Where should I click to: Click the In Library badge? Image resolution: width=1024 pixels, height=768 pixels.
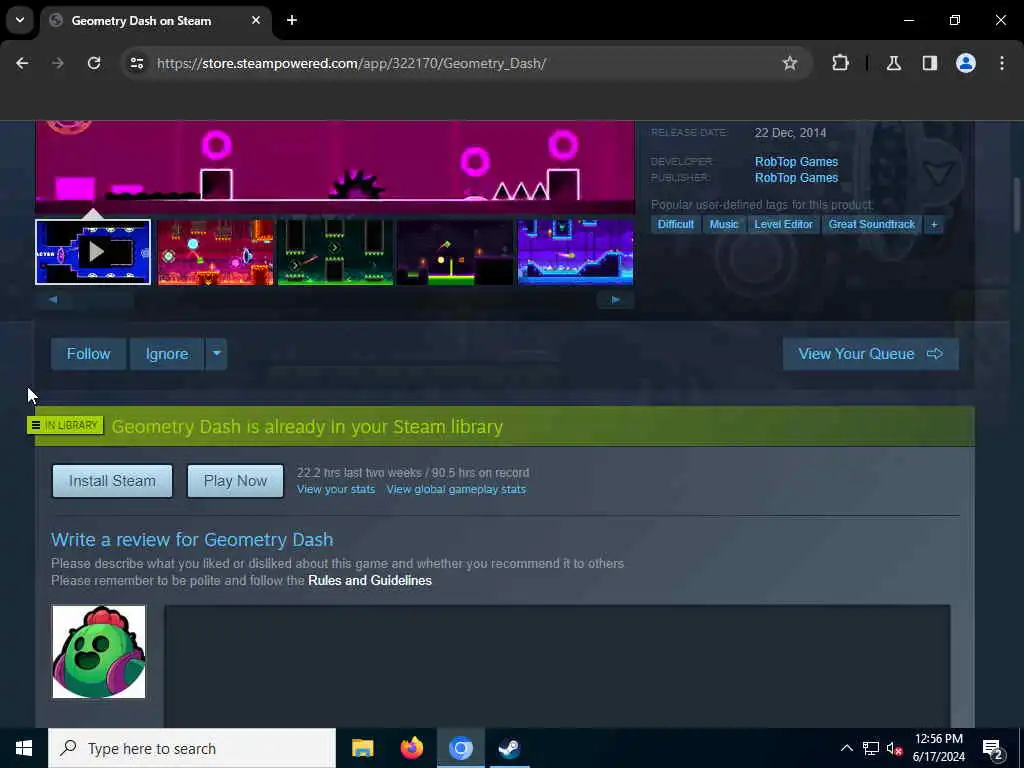point(65,425)
